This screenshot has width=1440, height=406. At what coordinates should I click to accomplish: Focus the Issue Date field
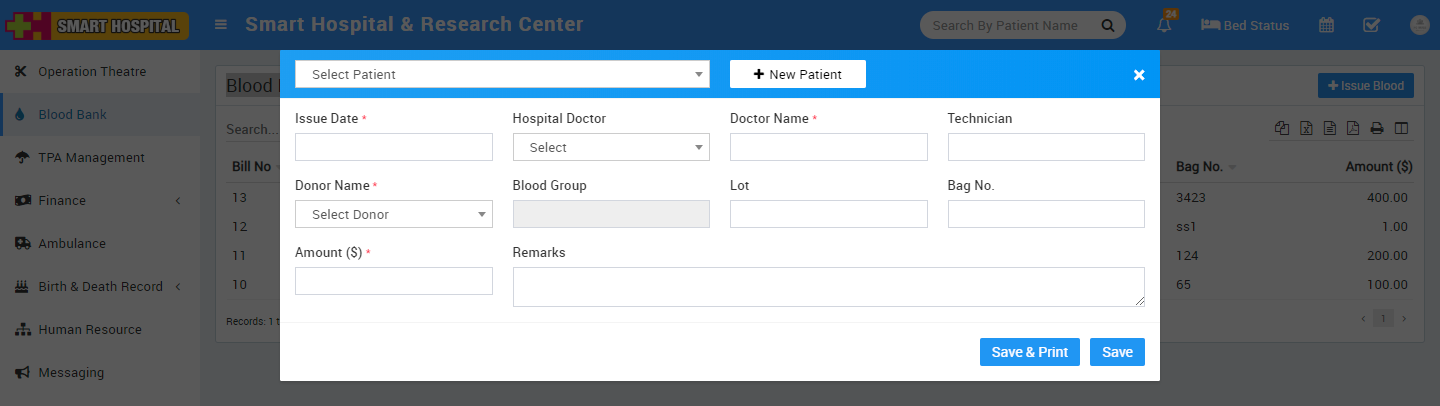pyautogui.click(x=394, y=147)
